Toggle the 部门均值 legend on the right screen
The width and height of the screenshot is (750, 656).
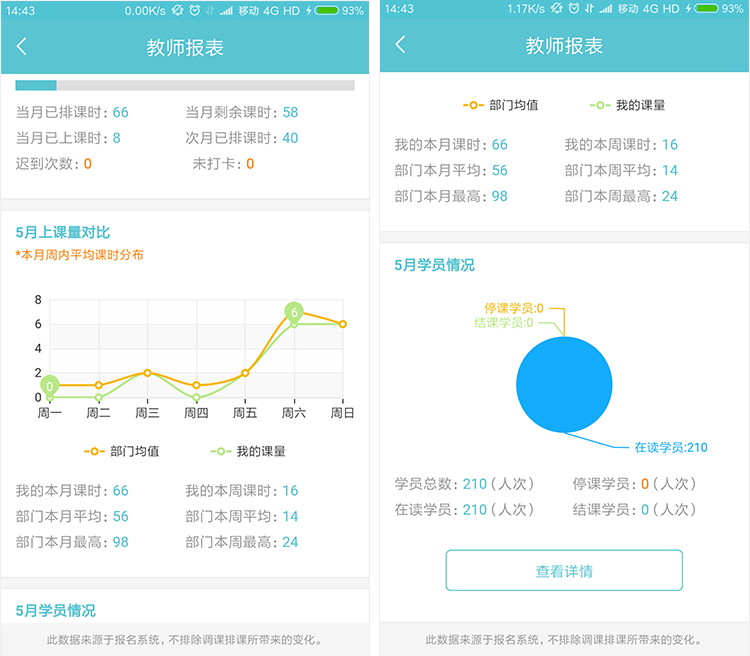[x=501, y=105]
